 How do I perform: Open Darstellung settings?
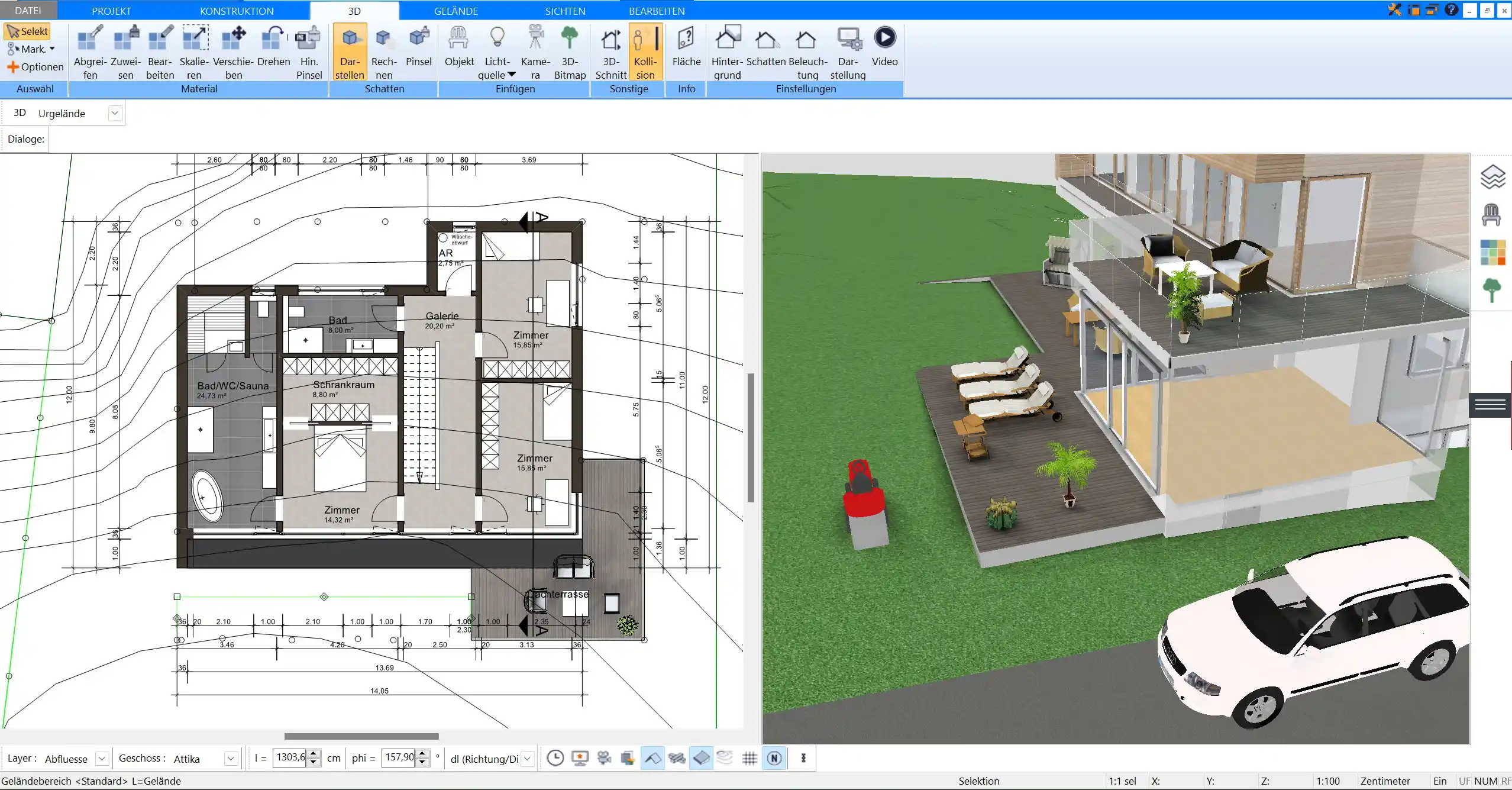click(x=848, y=52)
